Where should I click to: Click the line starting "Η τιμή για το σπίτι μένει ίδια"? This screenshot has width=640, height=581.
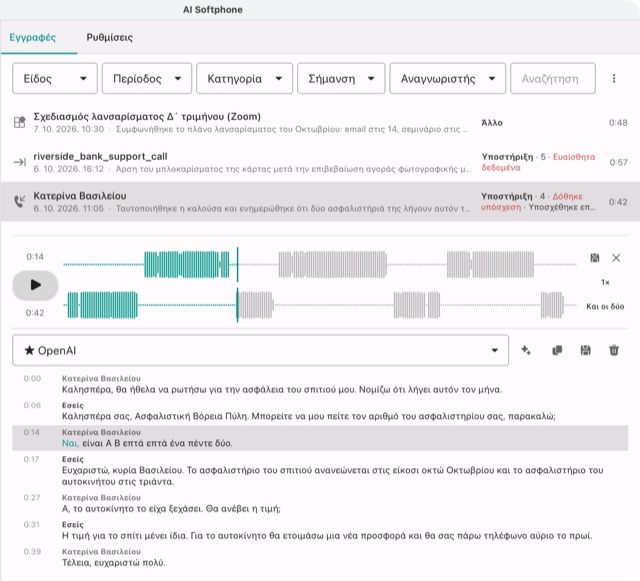pos(327,536)
